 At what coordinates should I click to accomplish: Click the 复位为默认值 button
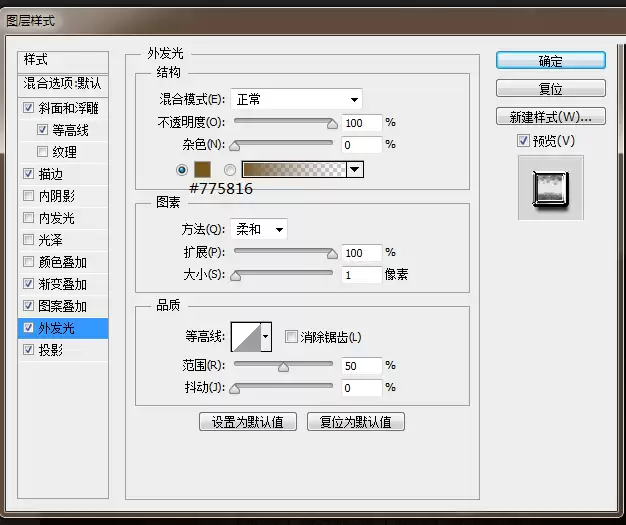(x=356, y=422)
